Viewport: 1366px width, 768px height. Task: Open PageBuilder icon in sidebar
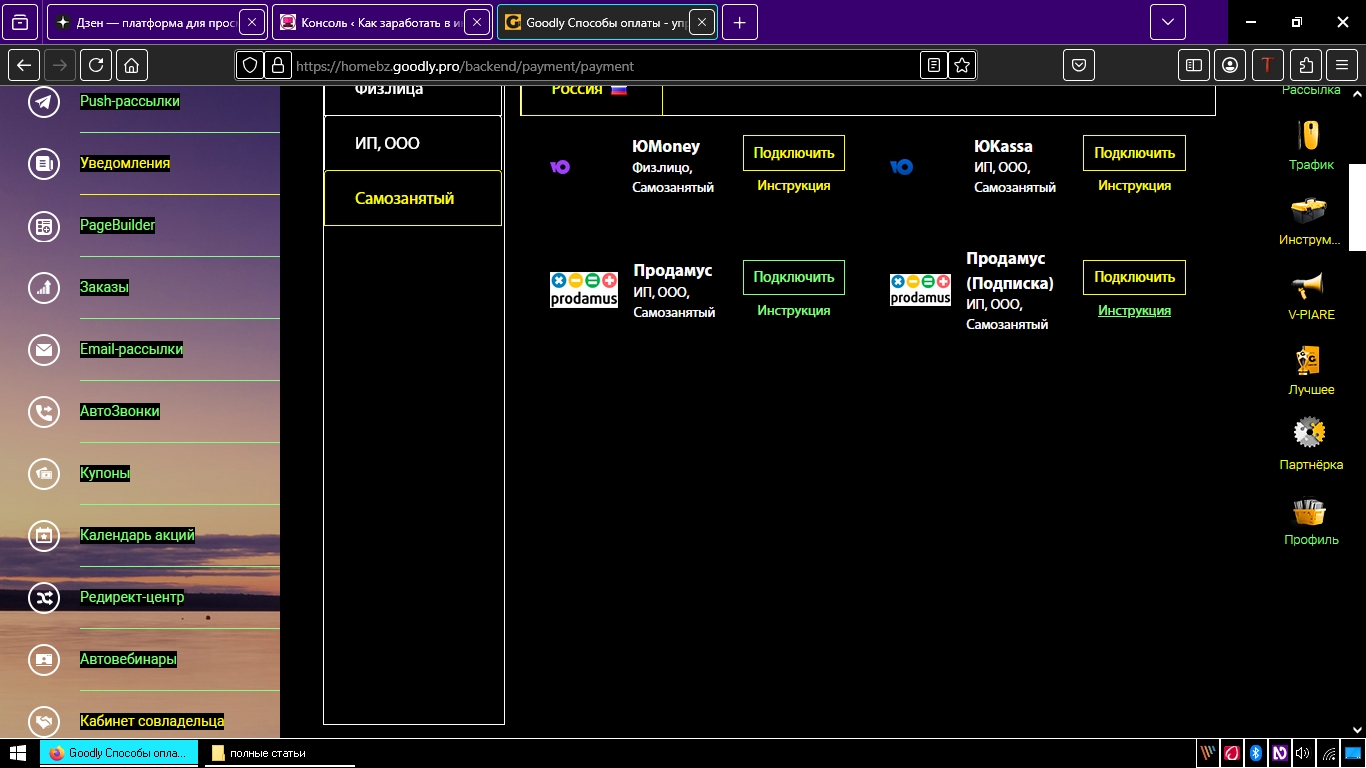[x=44, y=225]
